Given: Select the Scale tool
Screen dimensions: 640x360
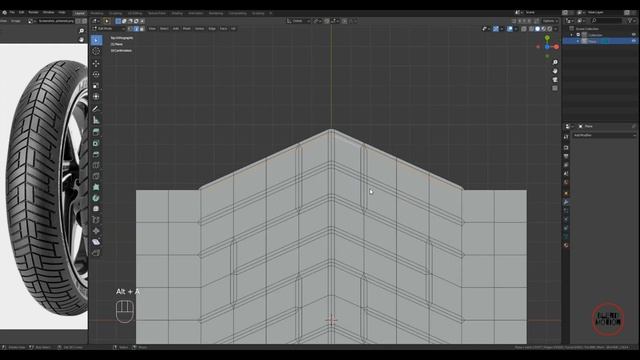Looking at the screenshot, I should pos(96,86).
